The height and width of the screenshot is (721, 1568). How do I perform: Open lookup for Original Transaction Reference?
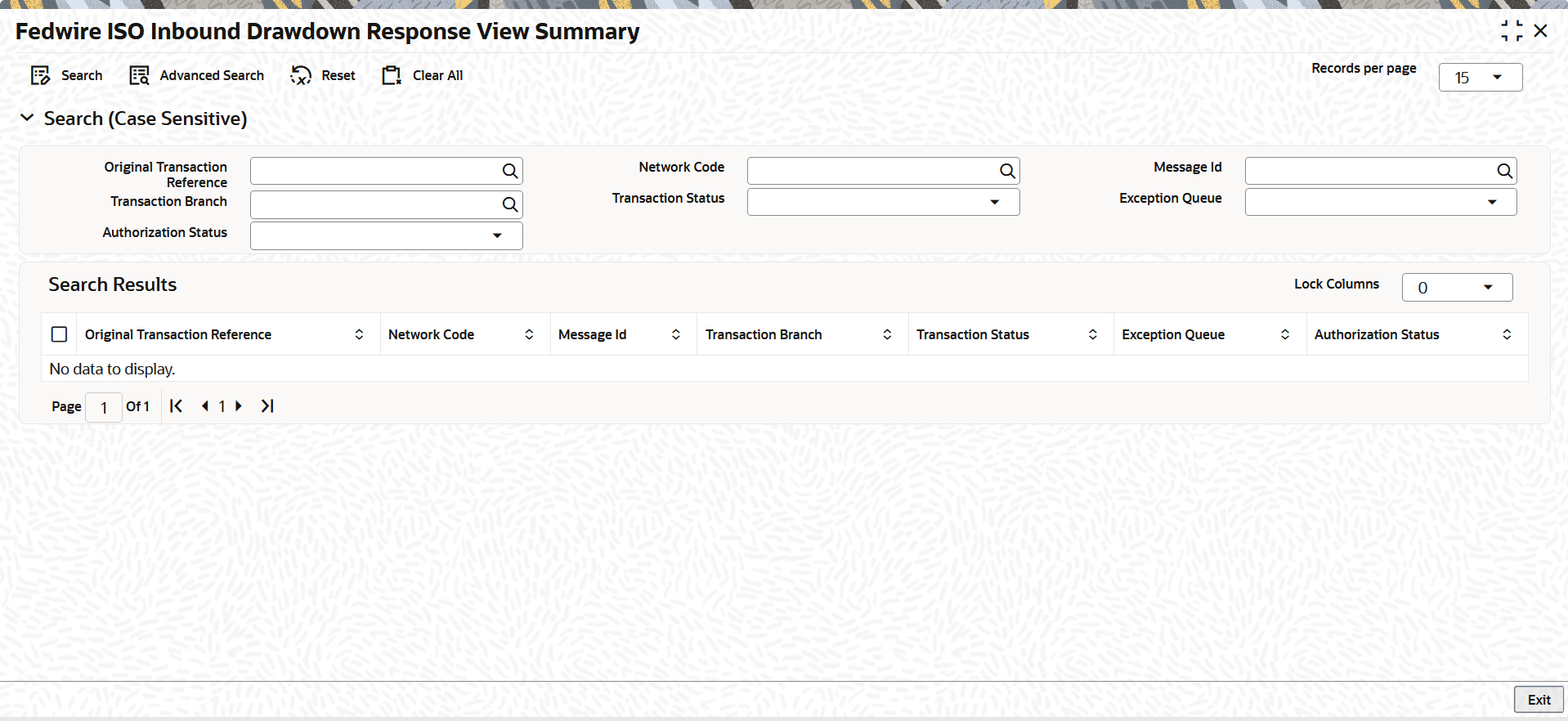point(510,171)
